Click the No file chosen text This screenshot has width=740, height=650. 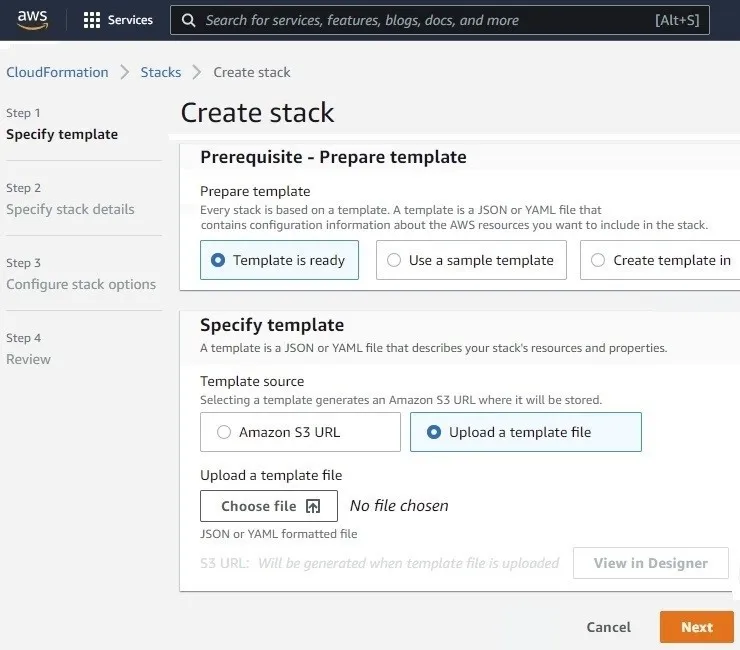pyautogui.click(x=399, y=506)
